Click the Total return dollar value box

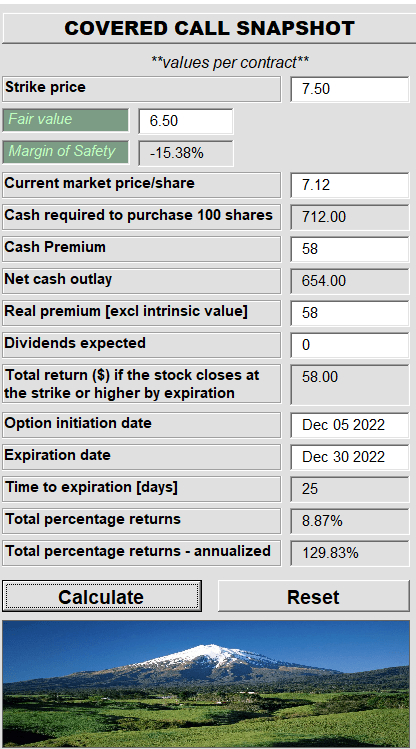point(350,385)
